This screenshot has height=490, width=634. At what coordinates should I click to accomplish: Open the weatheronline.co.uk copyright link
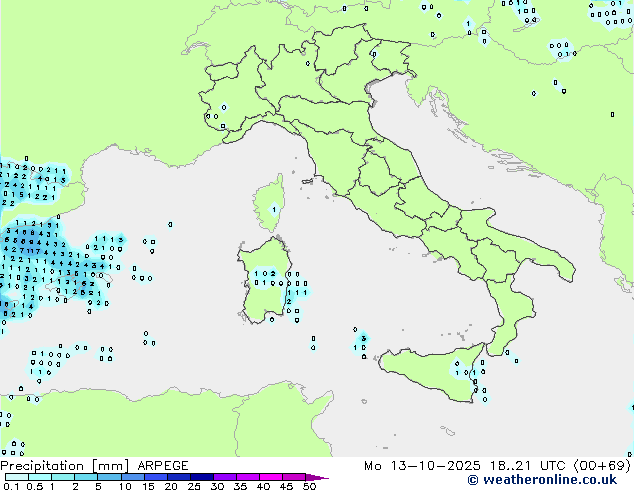coord(542,480)
